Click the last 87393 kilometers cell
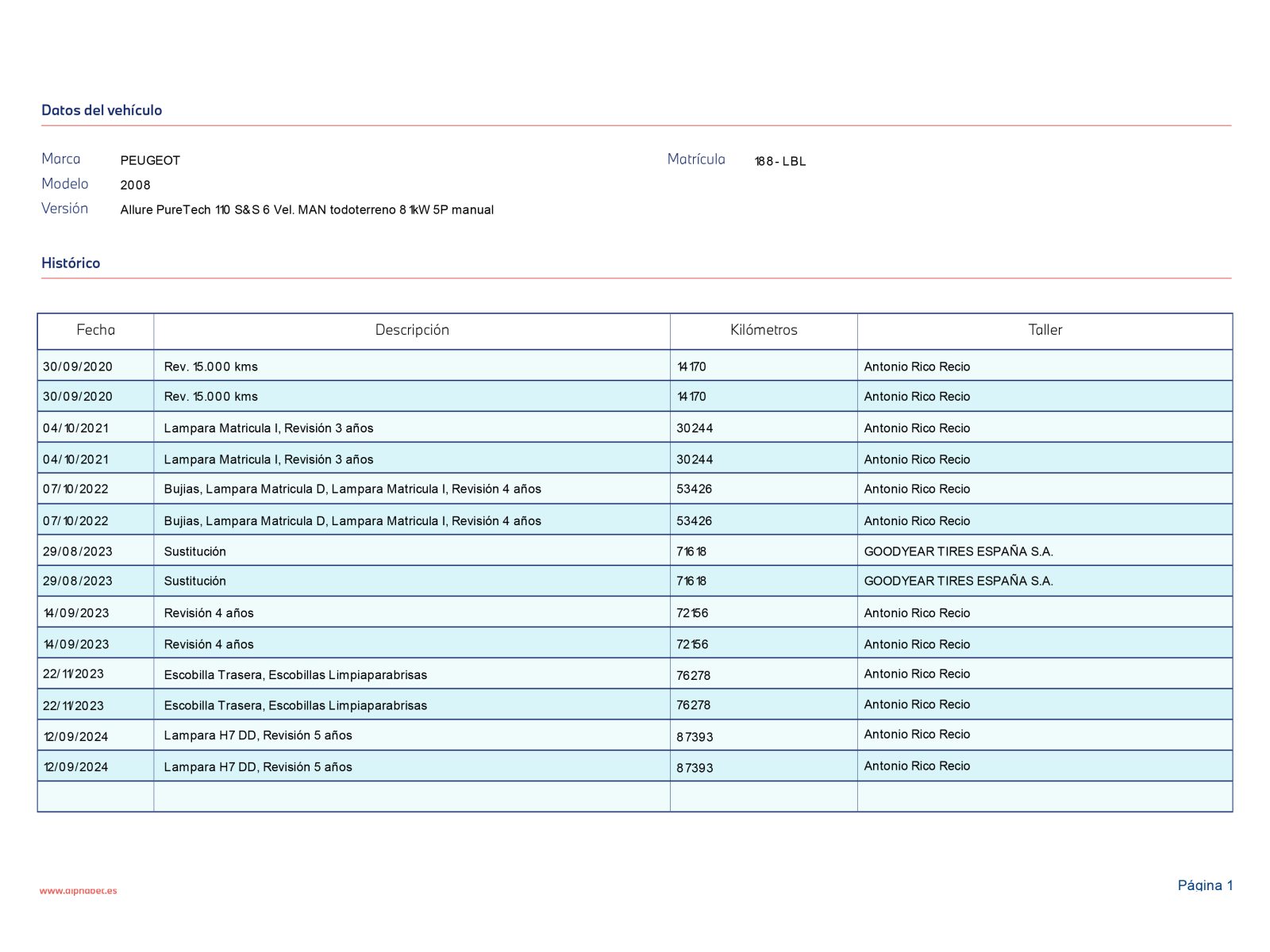Screen dimensions: 1270x952 click(x=695, y=768)
